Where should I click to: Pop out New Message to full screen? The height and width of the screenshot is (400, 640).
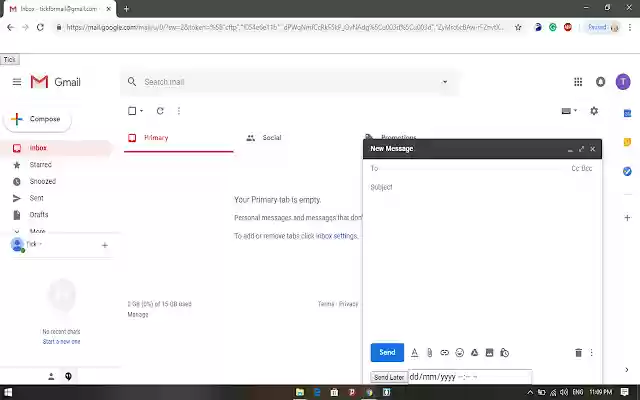pos(581,149)
